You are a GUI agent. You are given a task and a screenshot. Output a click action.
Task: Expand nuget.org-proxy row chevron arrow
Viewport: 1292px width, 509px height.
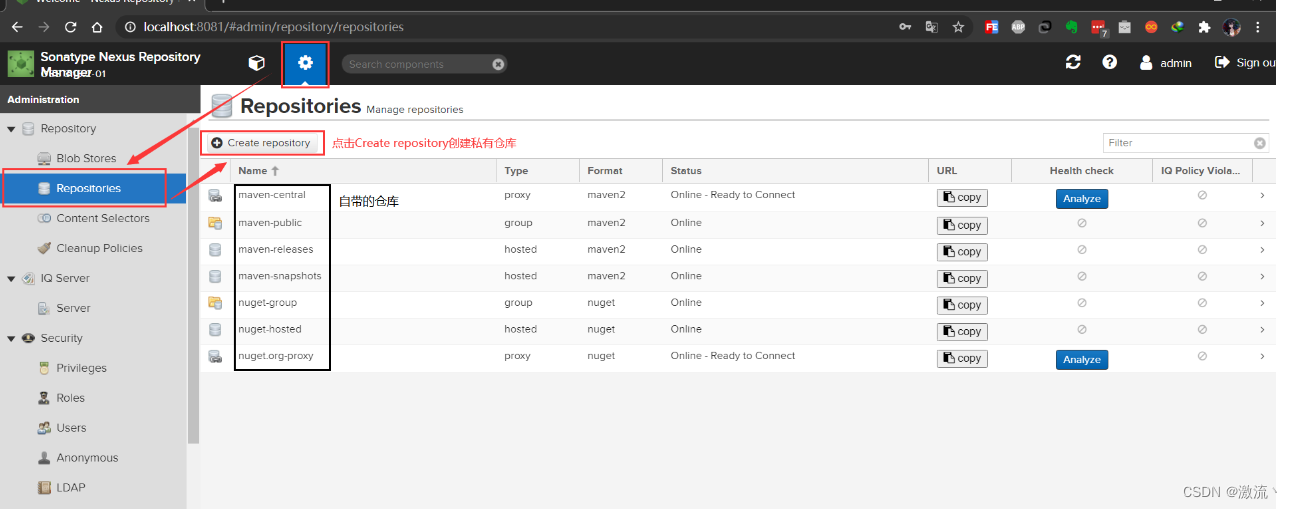tap(1263, 356)
